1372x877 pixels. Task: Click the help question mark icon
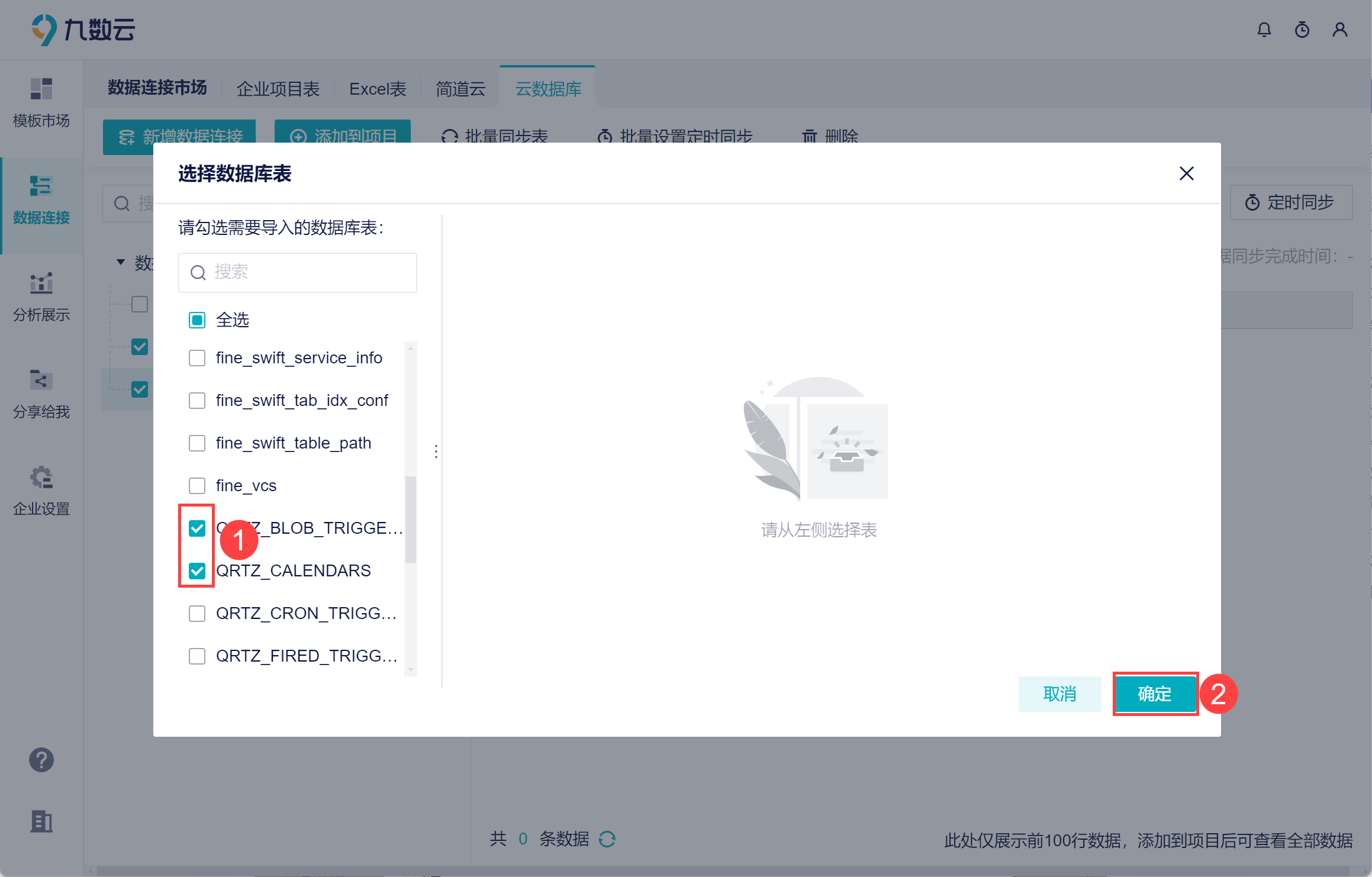(41, 760)
